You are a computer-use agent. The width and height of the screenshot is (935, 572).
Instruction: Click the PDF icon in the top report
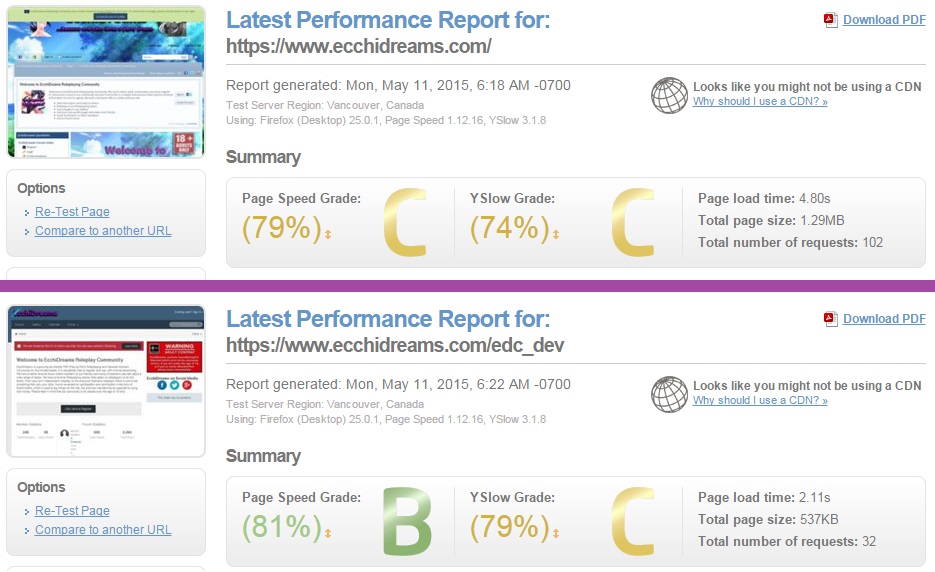[x=830, y=20]
